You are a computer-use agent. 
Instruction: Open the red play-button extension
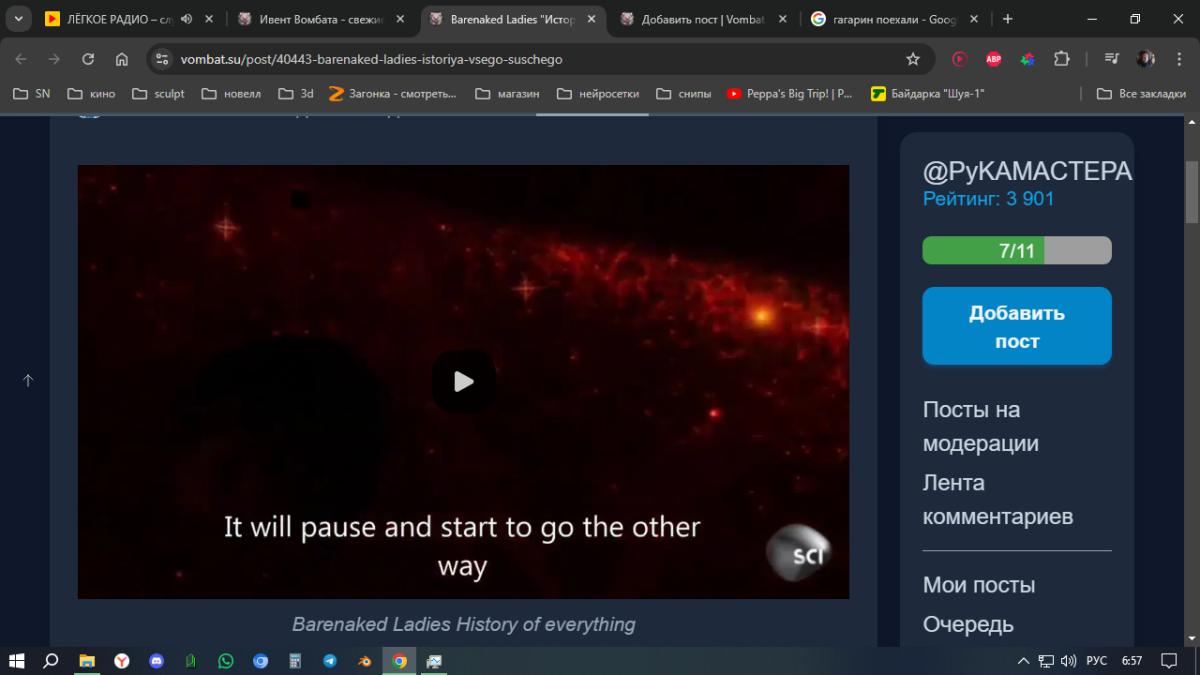tap(960, 59)
